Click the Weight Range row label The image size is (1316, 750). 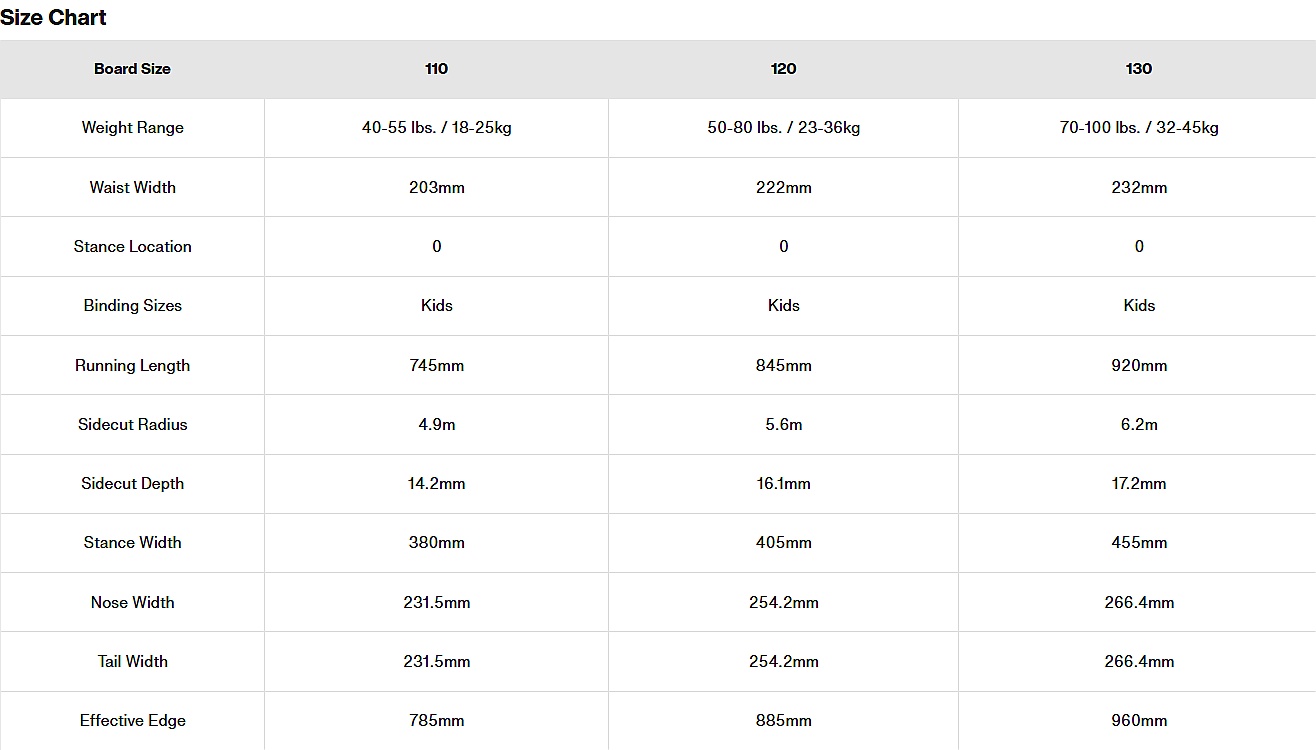point(132,128)
